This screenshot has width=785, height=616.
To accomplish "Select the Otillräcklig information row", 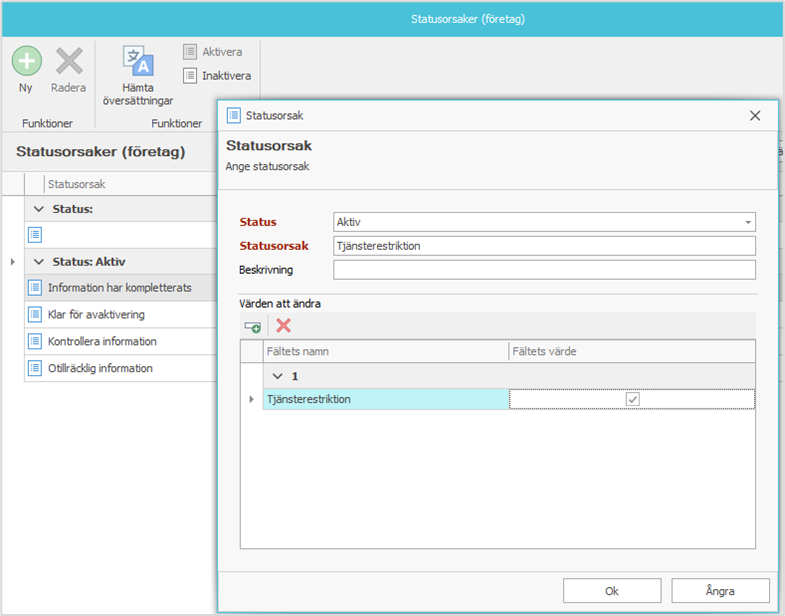I will point(100,369).
